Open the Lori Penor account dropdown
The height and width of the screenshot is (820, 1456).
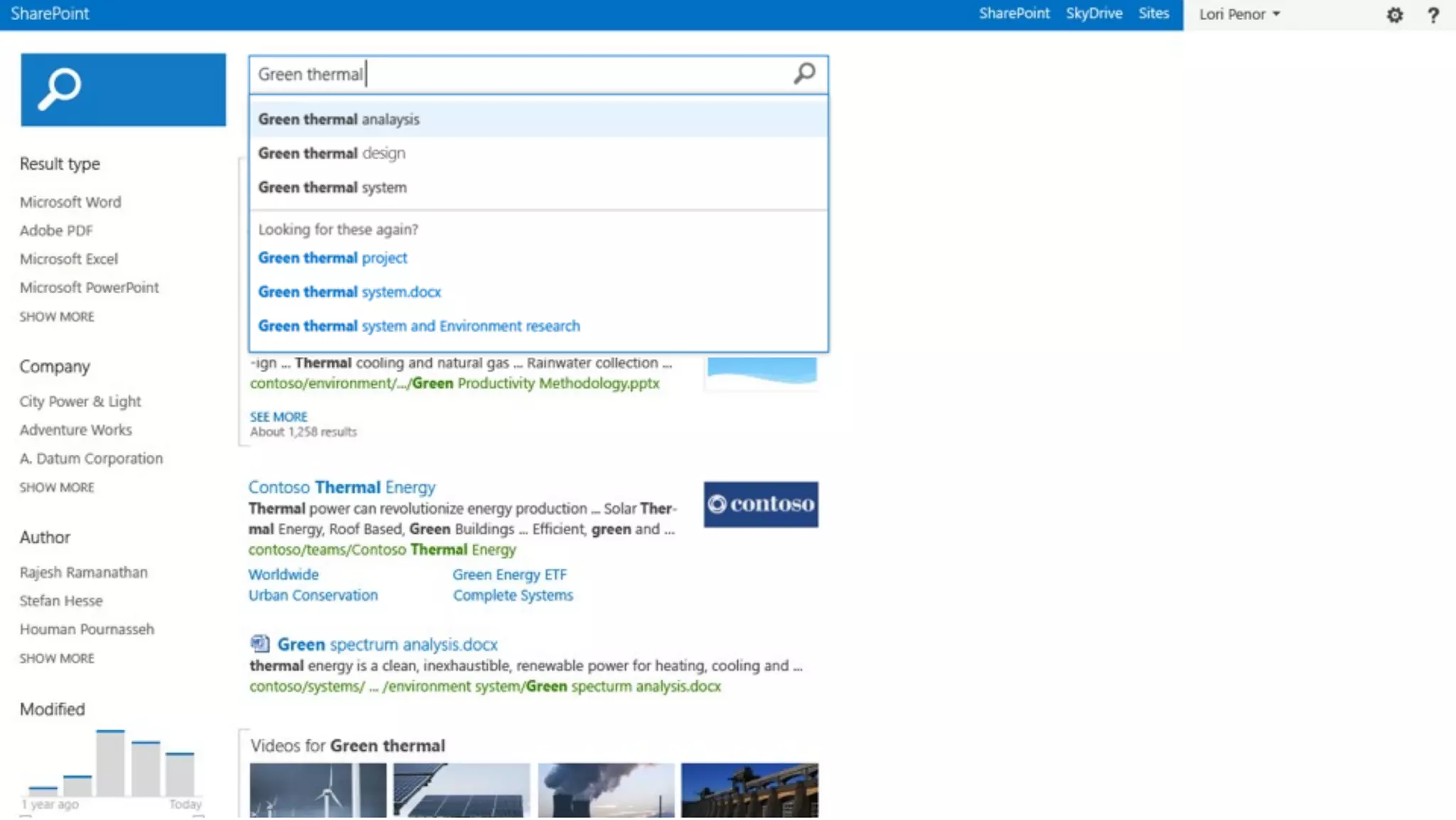(x=1239, y=14)
